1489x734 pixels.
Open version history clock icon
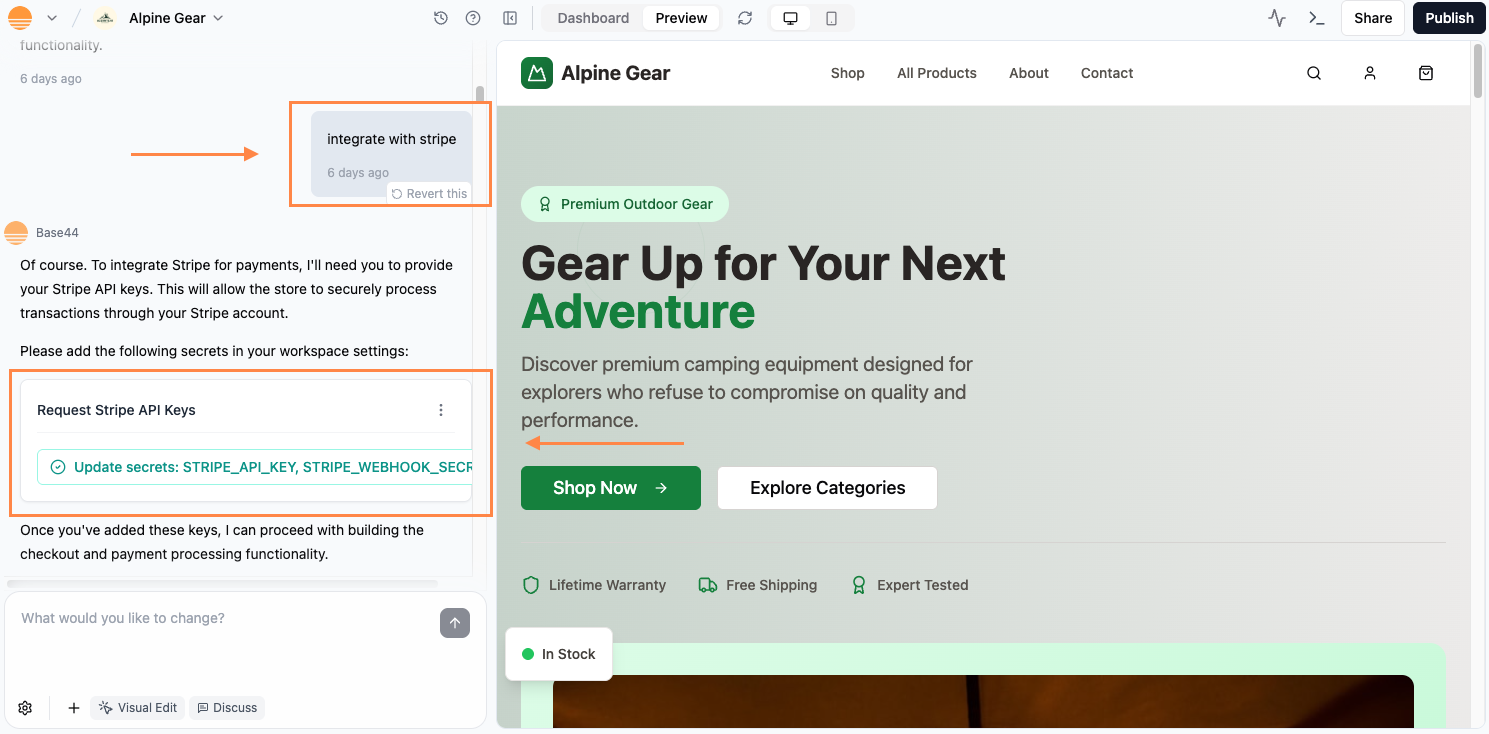441,18
